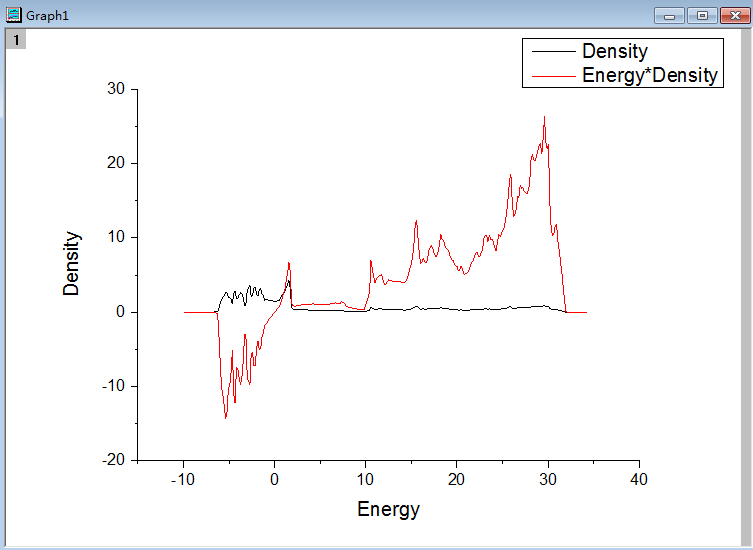Click the Energy*Density legend text entry
The height and width of the screenshot is (550, 753).
[649, 75]
